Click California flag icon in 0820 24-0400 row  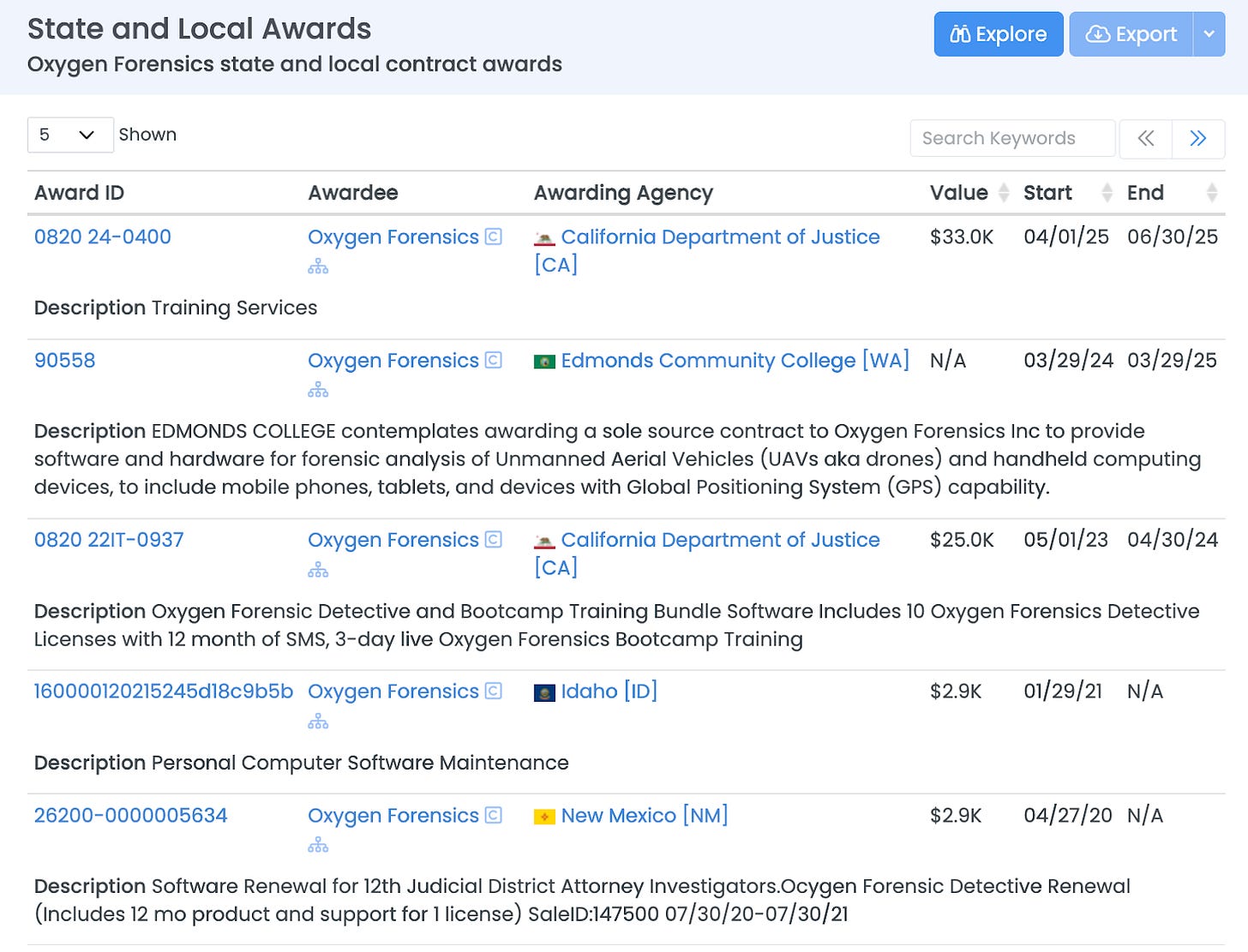(544, 238)
